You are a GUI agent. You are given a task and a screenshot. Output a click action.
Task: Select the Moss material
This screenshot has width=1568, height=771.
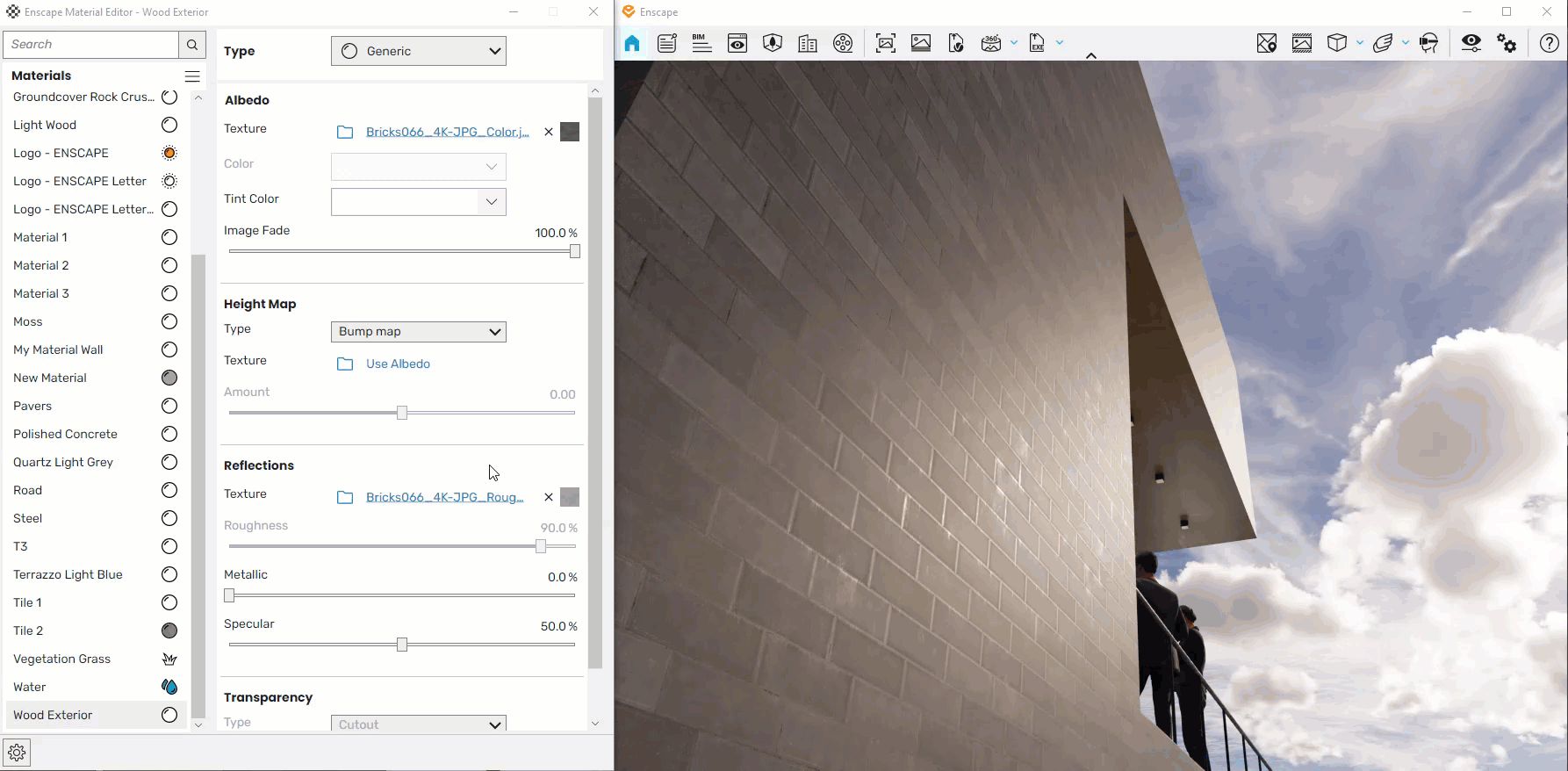[x=96, y=321]
